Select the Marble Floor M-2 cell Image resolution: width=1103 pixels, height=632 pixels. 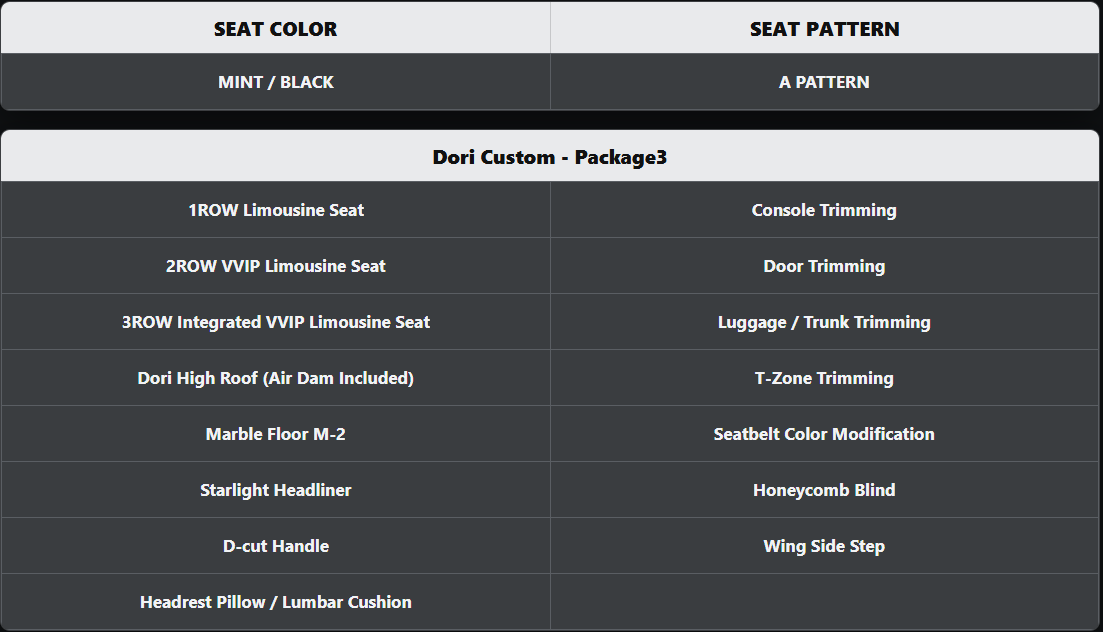pos(276,434)
